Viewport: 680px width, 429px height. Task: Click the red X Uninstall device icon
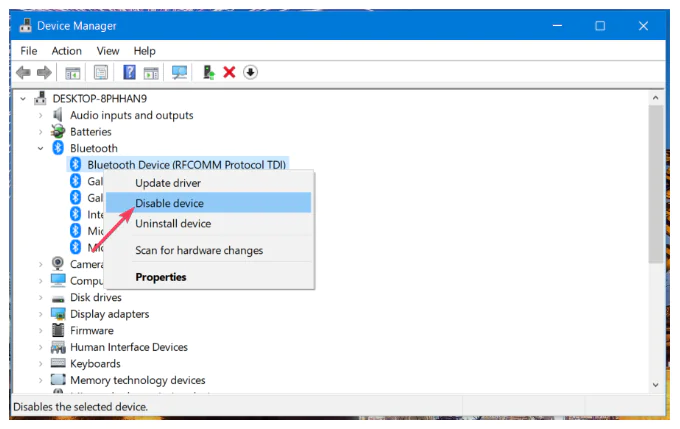(229, 72)
